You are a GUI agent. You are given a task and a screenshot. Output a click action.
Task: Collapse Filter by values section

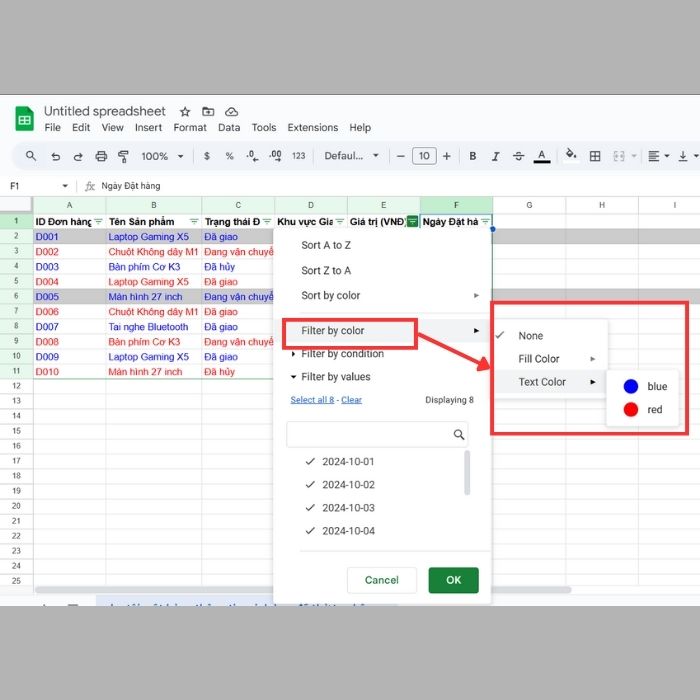(x=331, y=377)
